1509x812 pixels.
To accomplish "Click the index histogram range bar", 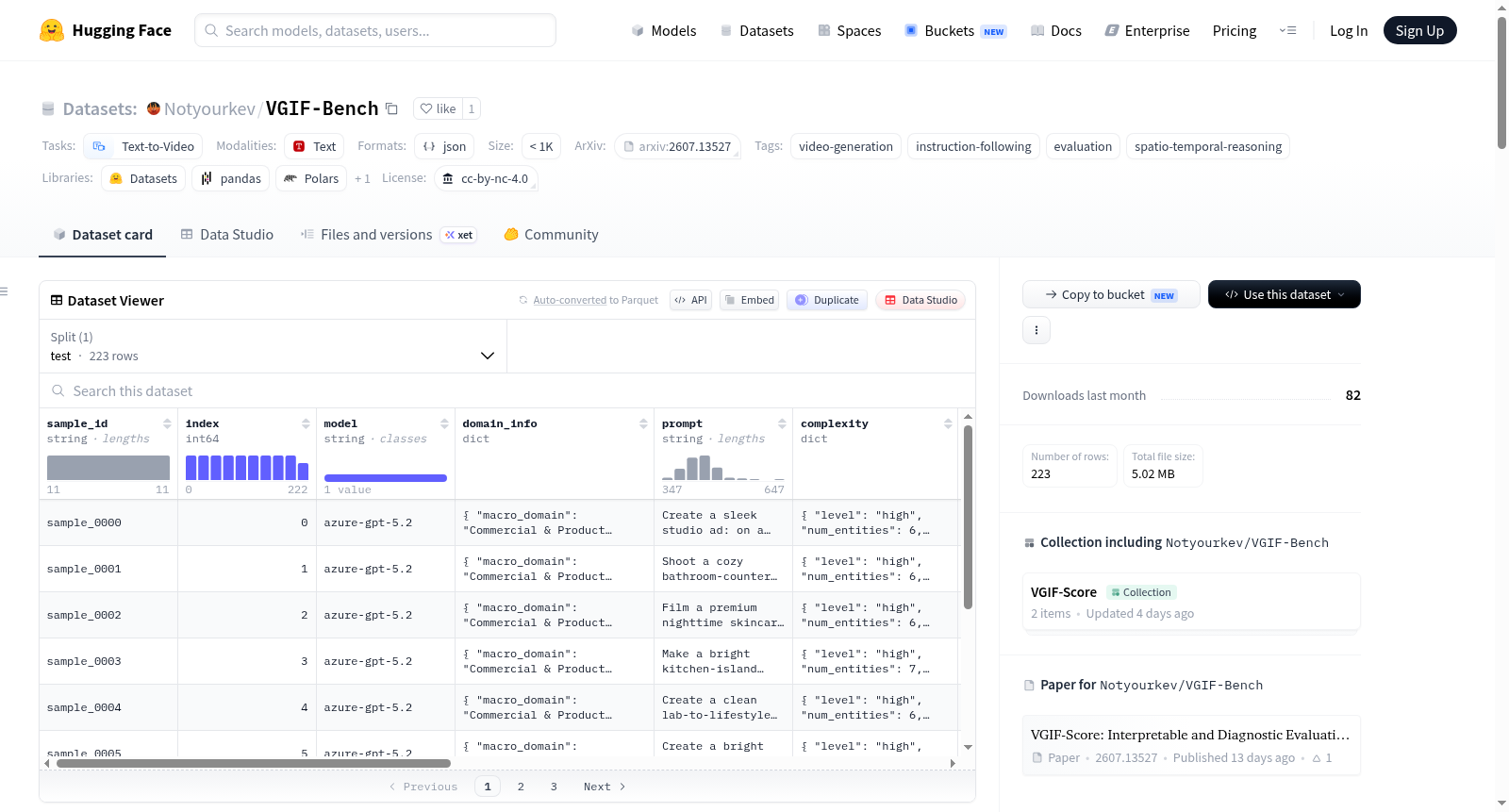I will [247, 468].
